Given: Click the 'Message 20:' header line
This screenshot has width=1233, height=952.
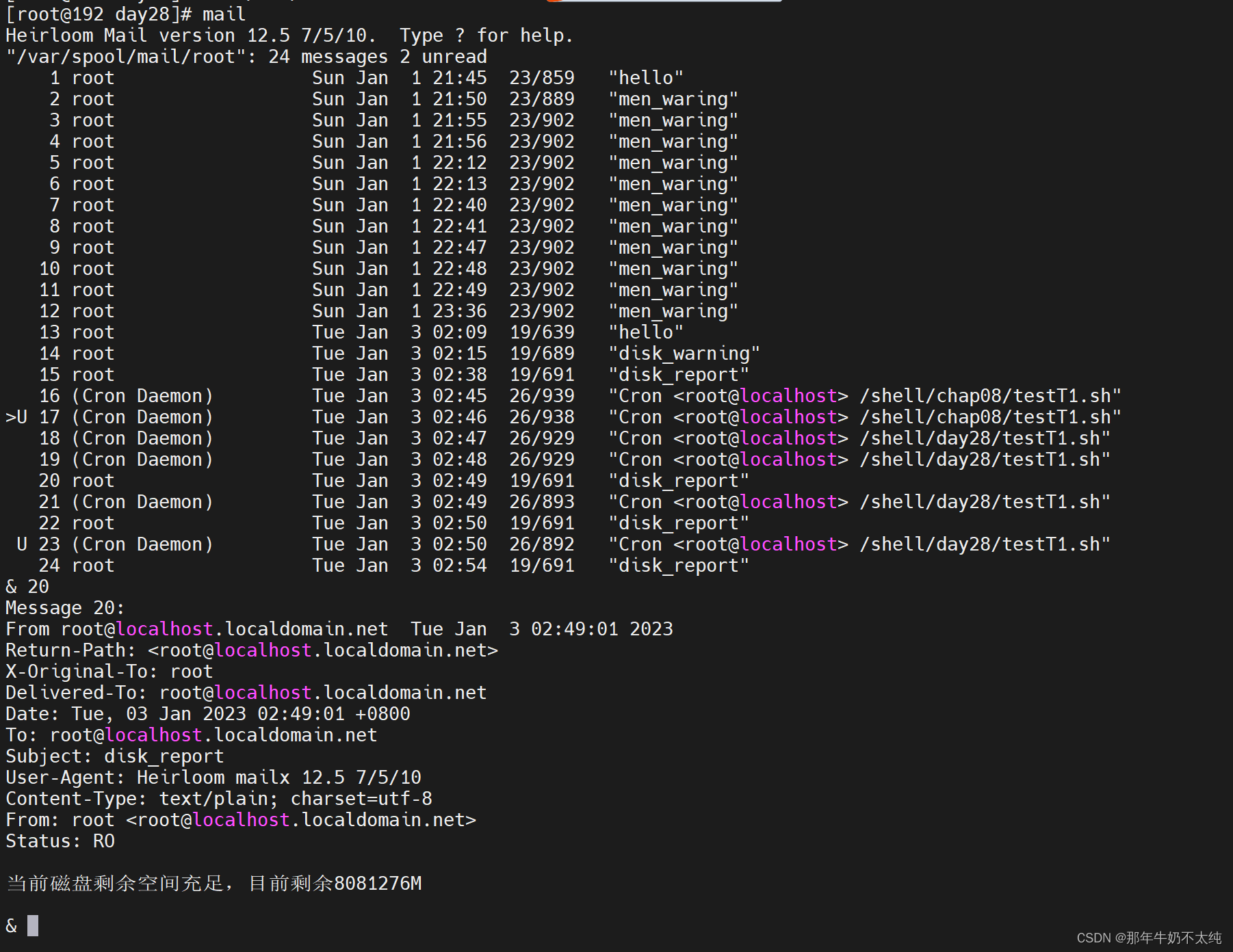Looking at the screenshot, I should pyautogui.click(x=65, y=608).
